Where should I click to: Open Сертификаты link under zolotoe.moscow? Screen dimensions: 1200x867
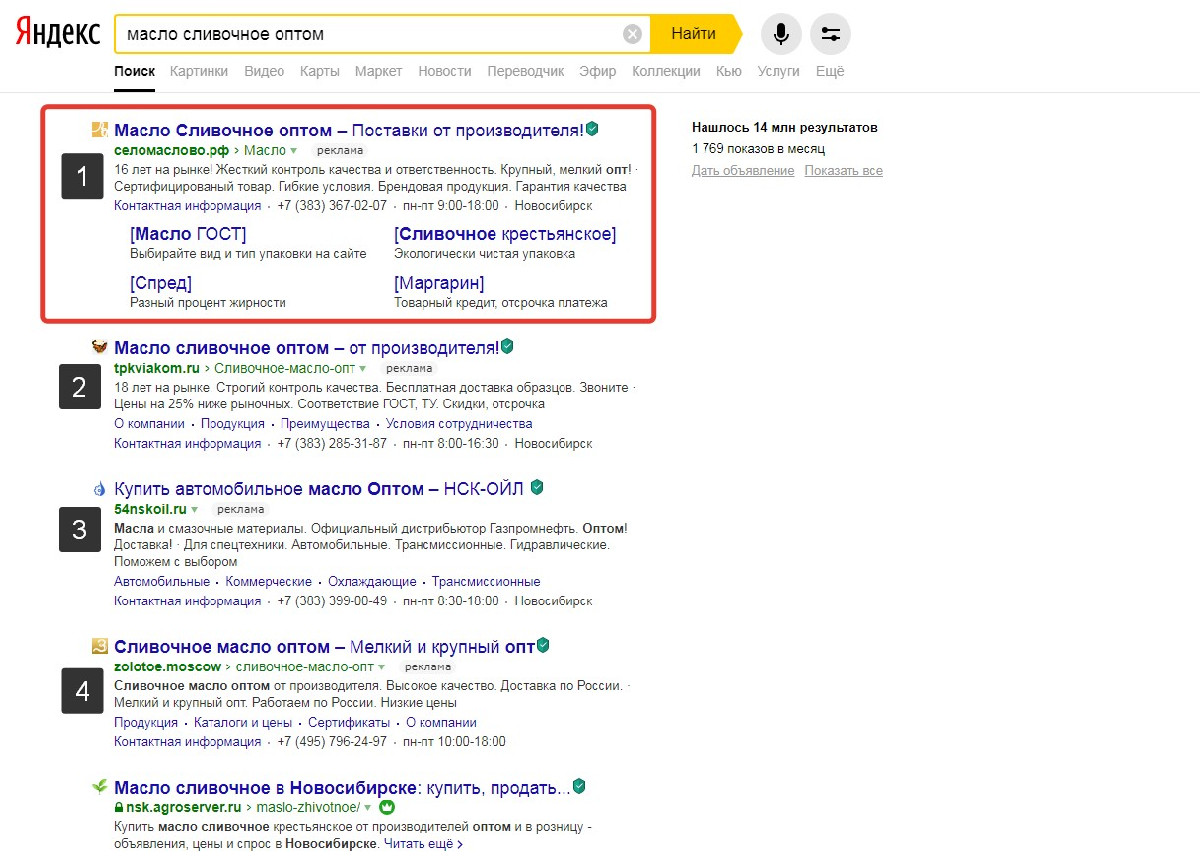tap(349, 723)
